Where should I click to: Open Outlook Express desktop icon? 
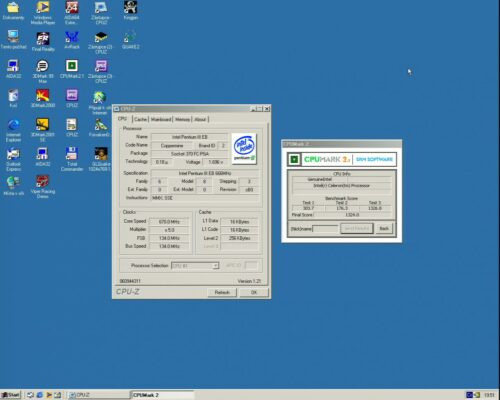point(13,159)
